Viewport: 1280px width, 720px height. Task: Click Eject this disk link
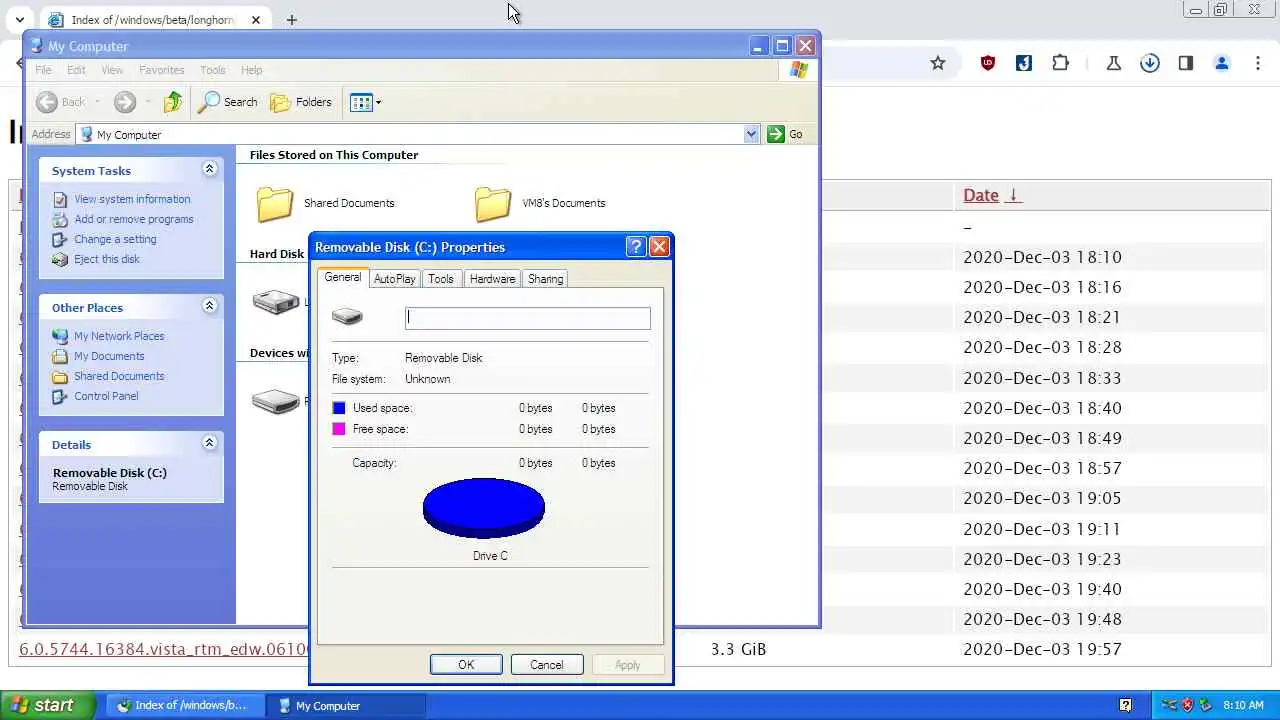[107, 259]
